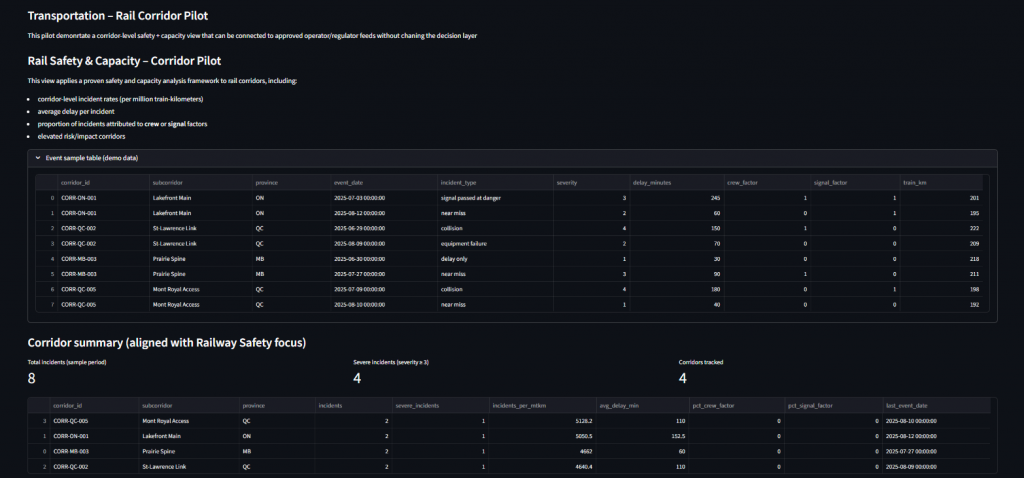Collapse the Event sample table expander chevron

[x=37, y=158]
